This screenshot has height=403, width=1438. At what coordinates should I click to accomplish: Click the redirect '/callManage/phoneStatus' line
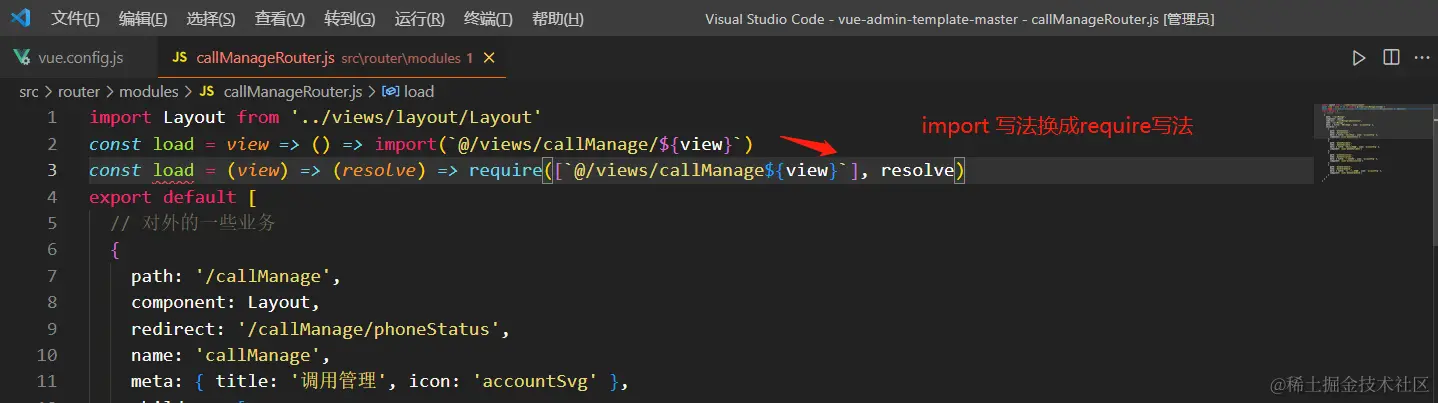coord(320,329)
